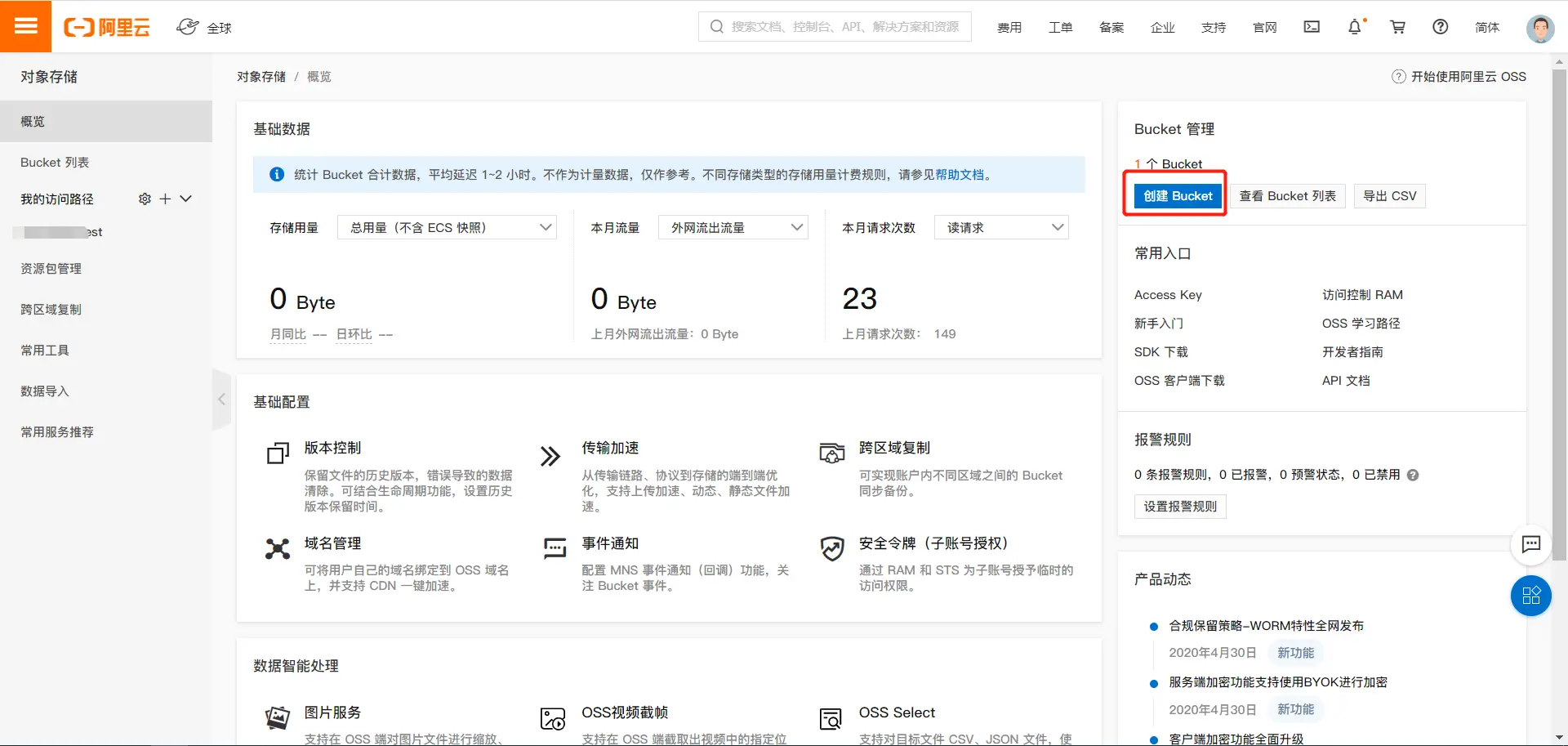The height and width of the screenshot is (746, 1568).
Task: Click the top search input field
Action: (x=835, y=26)
